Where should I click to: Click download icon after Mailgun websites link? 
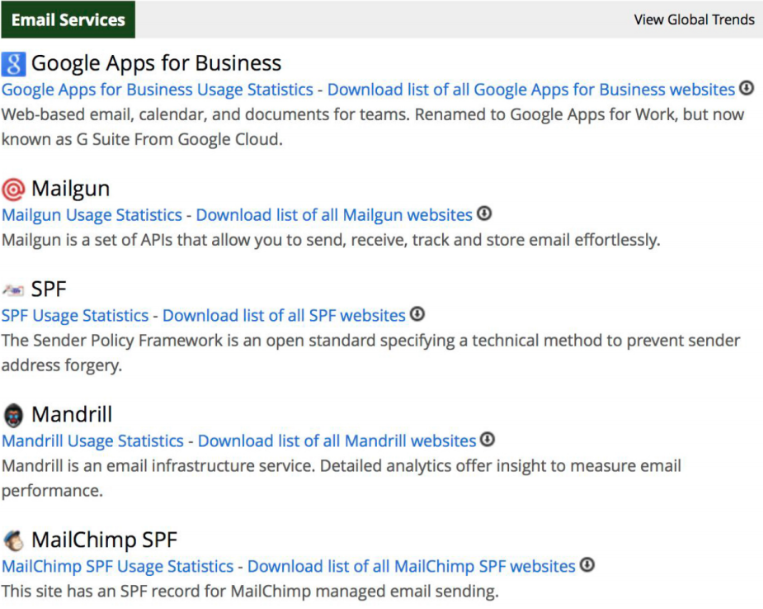[x=484, y=214]
